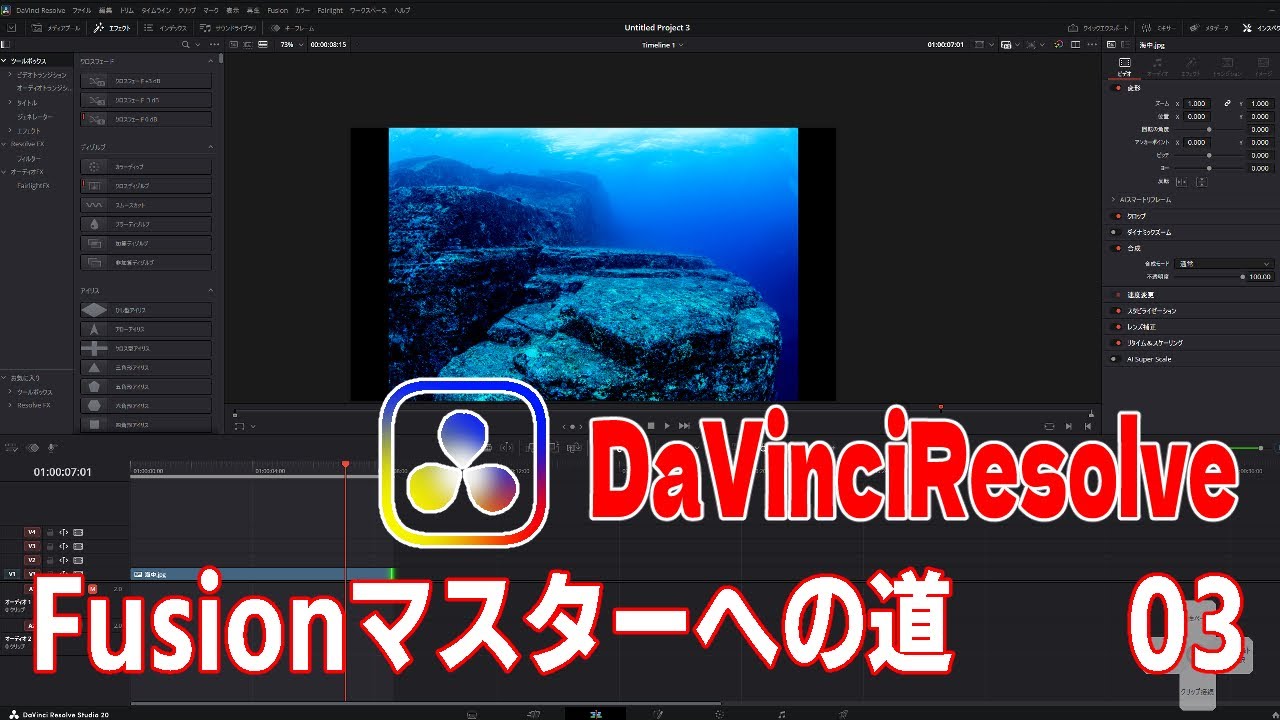
Task: Click the zoom X/Y link icon
Action: pos(1228,103)
